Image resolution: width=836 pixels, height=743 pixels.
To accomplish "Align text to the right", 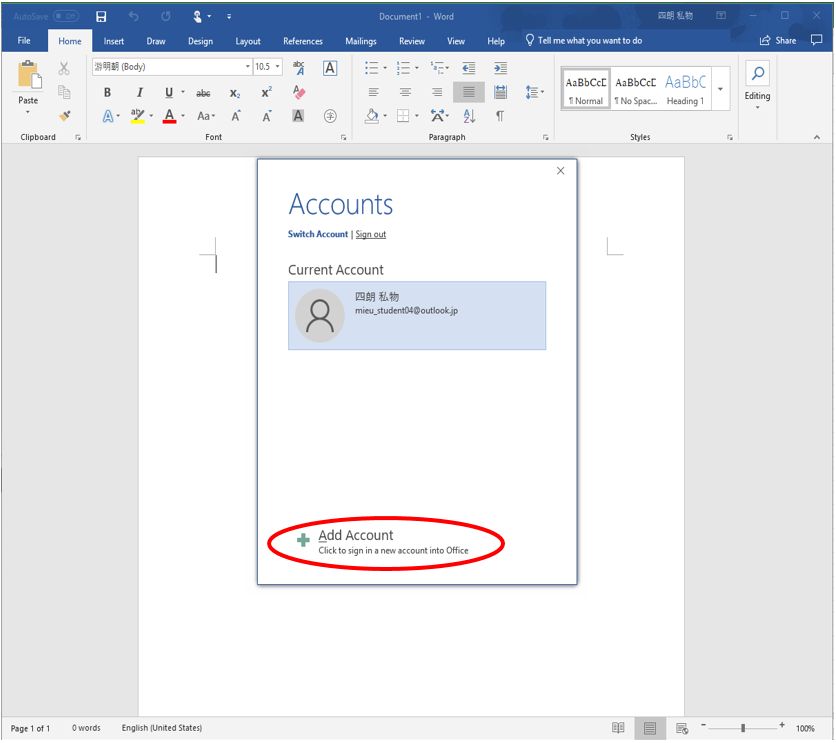I will click(437, 92).
